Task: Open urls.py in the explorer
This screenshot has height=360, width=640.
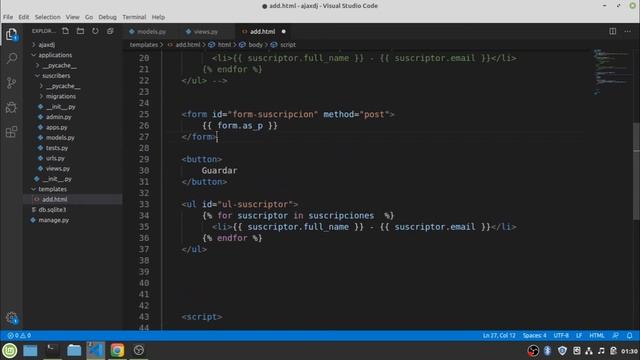Action: [55, 158]
